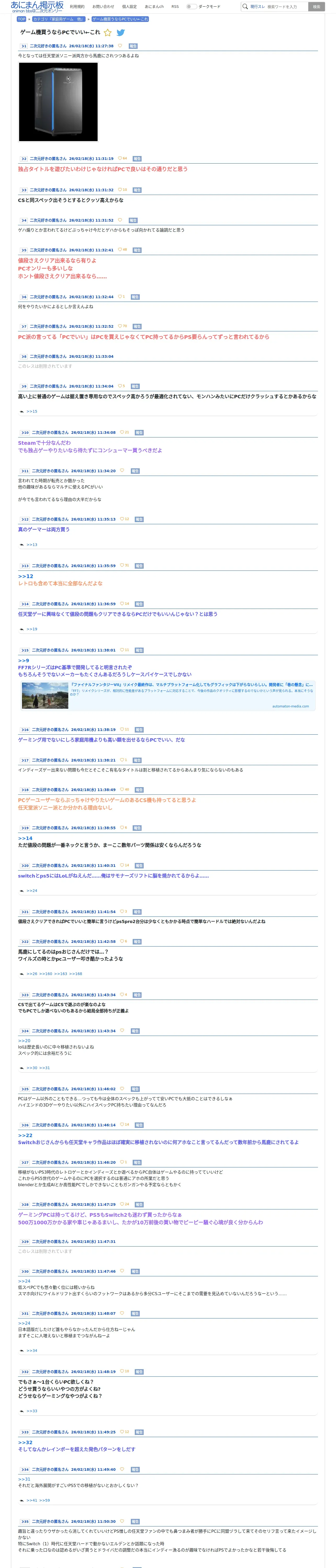
Task: Follow reply link >>13 under post 12
Action: (x=32, y=545)
